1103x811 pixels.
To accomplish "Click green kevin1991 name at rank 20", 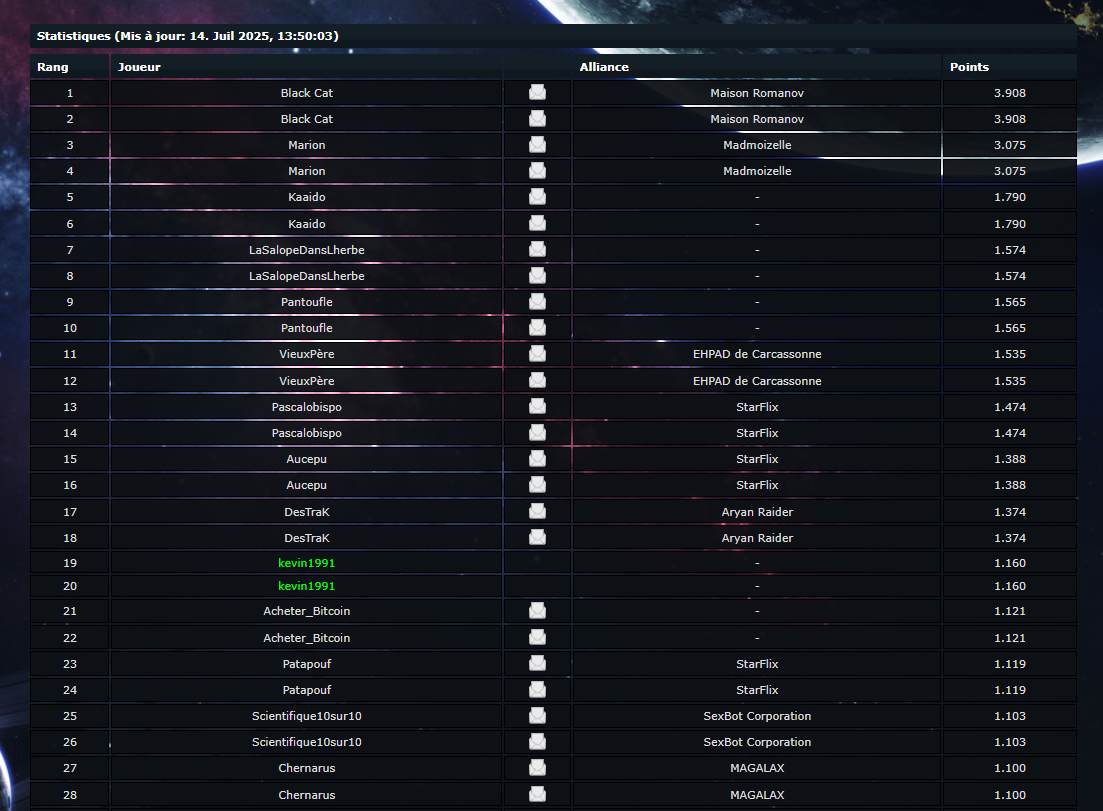I will 307,586.
